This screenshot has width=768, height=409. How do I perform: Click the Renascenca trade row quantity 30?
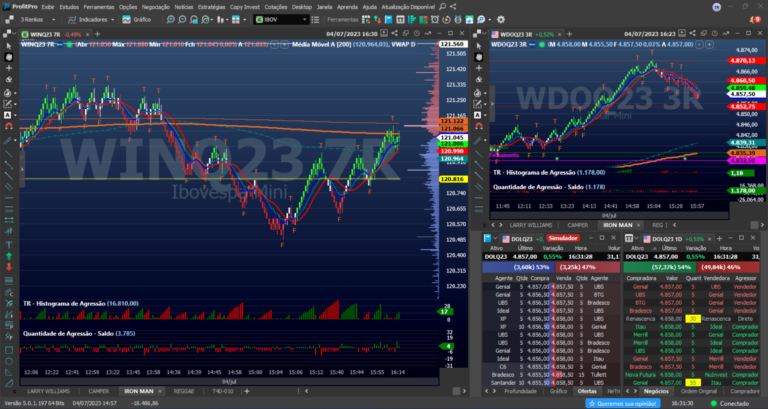tap(693, 318)
